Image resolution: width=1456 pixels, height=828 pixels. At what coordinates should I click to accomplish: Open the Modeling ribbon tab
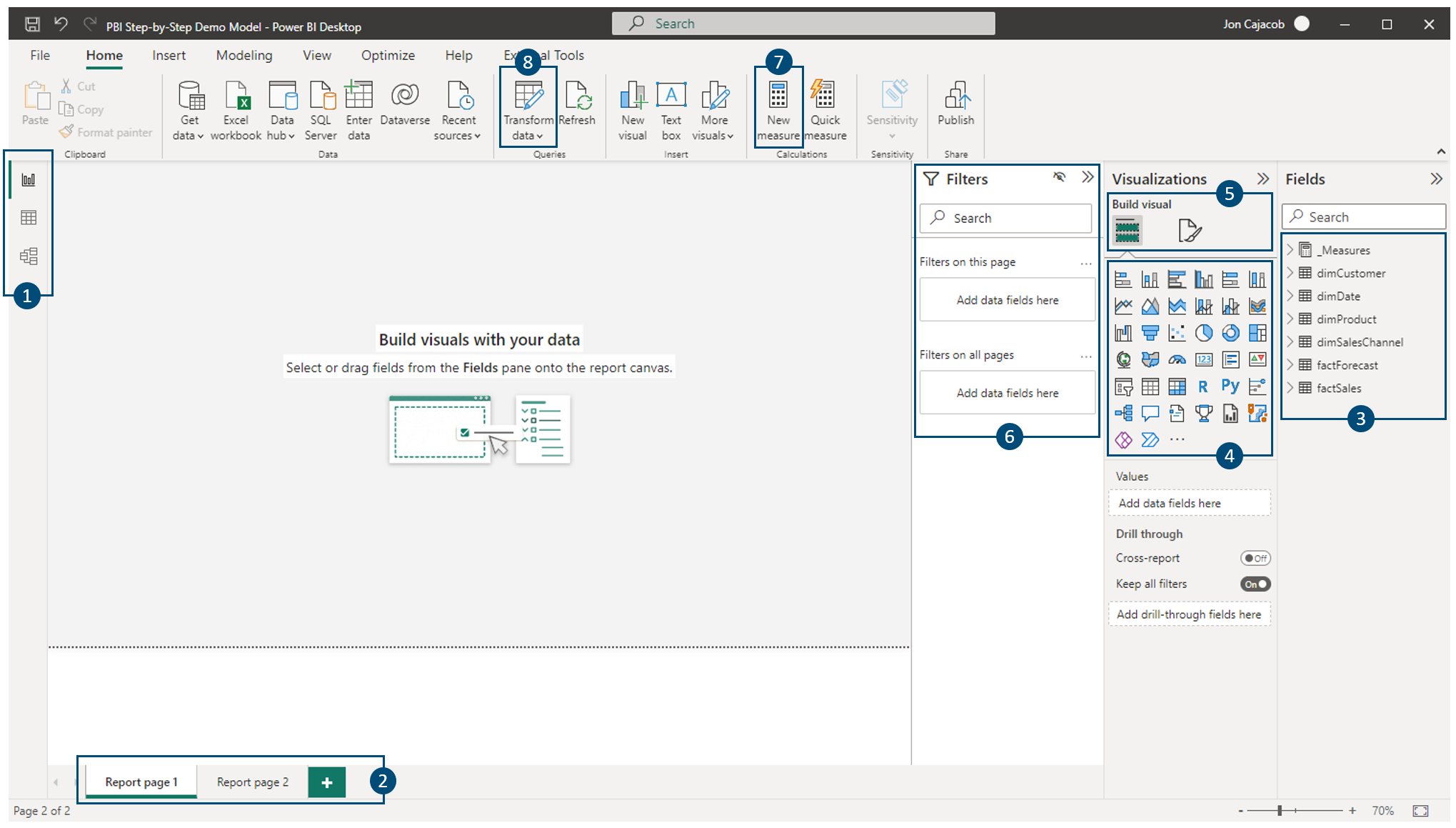pyautogui.click(x=244, y=55)
